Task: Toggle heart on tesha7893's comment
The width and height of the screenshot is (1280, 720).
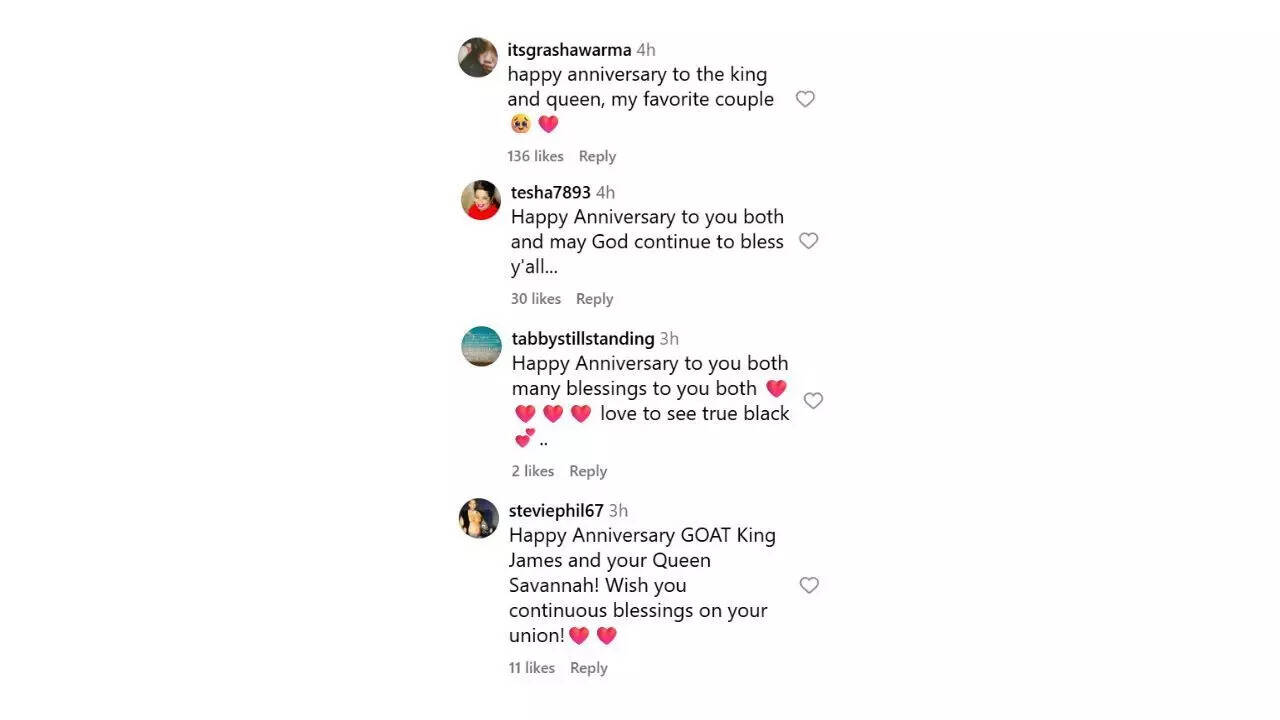Action: (x=808, y=241)
